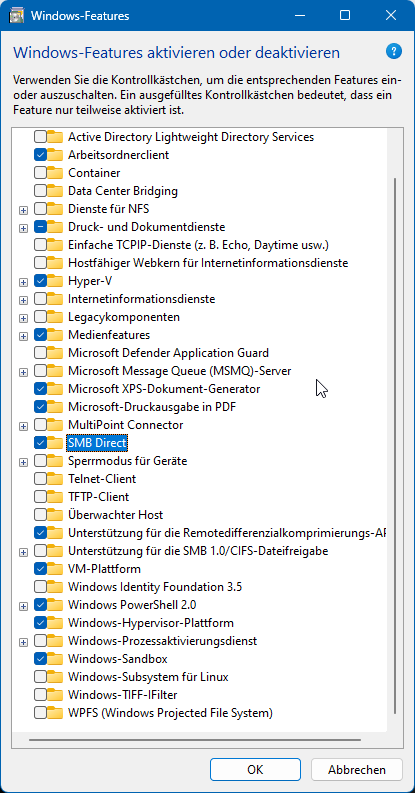Click the folder icon beside Container
Image resolution: width=415 pixels, height=793 pixels.
55,173
